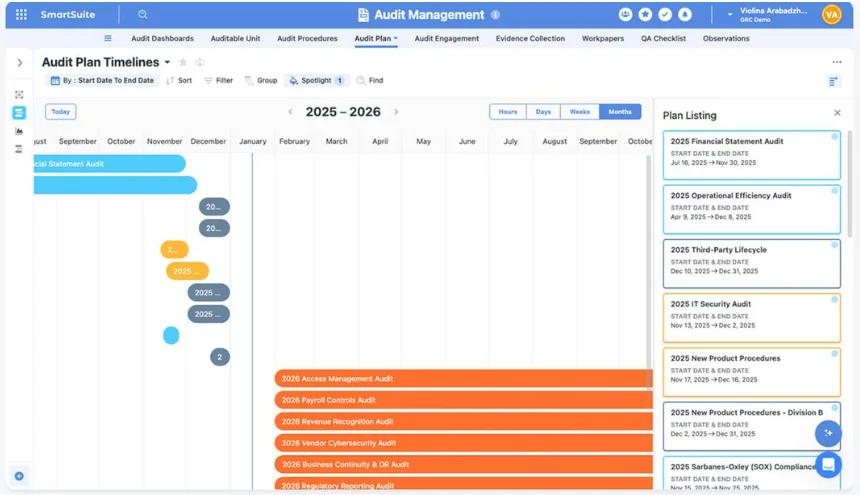
Task: Open the Evidence Collection tab
Action: [x=530, y=38]
